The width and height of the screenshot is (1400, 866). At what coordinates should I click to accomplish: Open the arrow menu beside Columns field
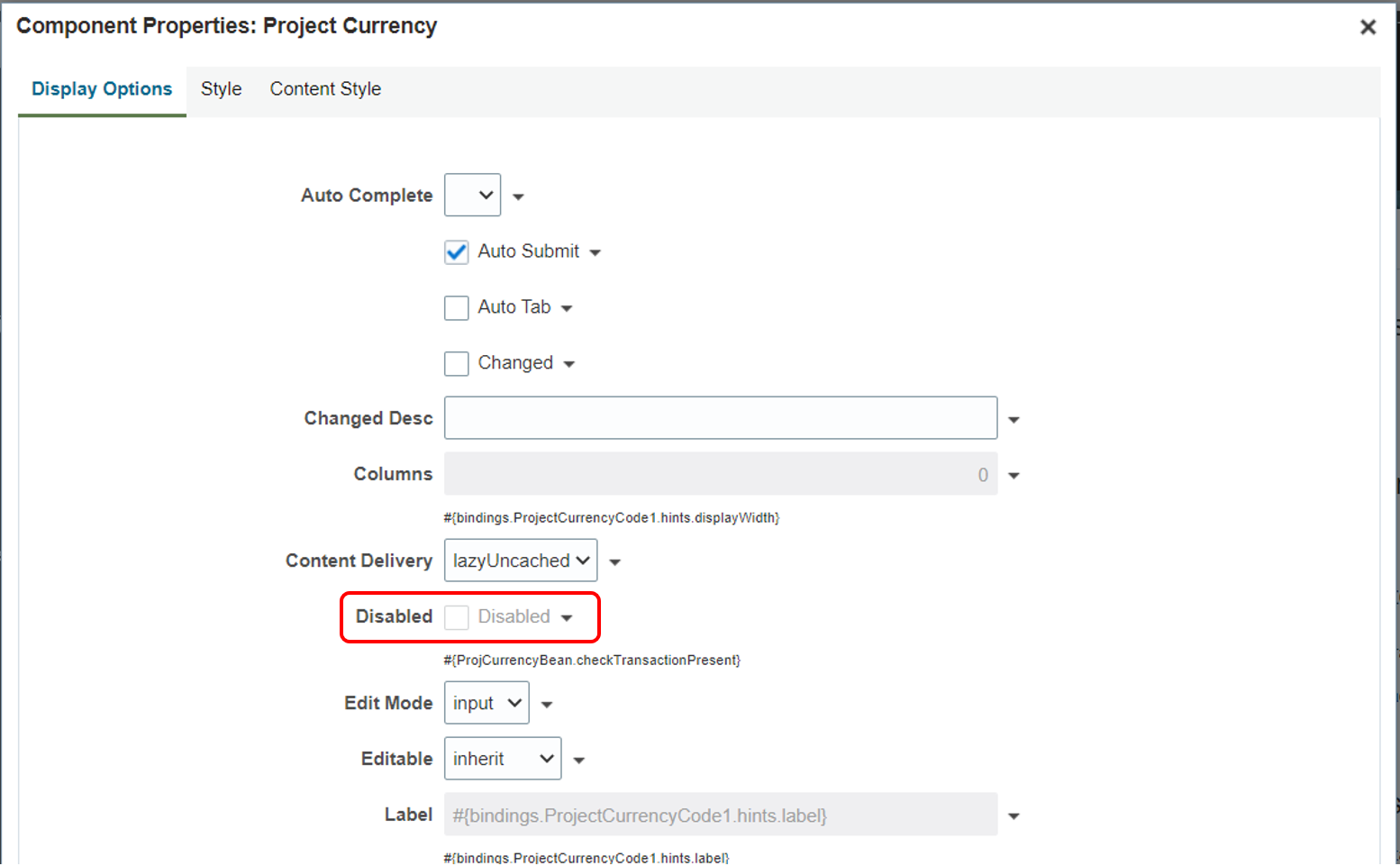click(x=1014, y=476)
